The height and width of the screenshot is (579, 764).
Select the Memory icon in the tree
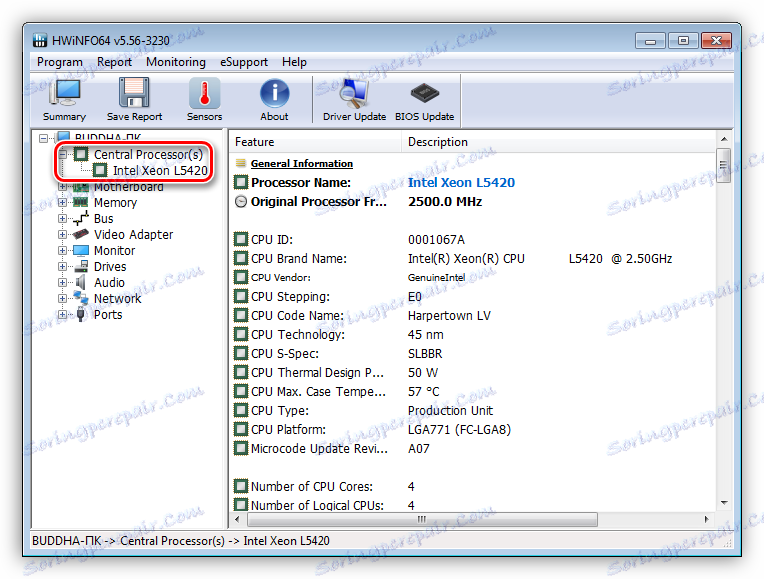point(80,202)
